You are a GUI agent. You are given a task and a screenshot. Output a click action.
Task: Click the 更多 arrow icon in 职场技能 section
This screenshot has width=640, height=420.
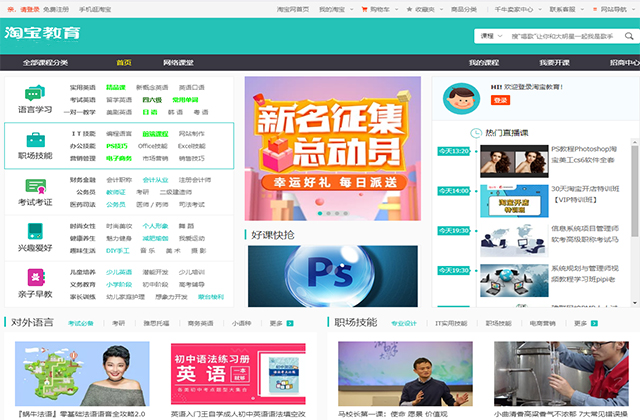point(594,323)
